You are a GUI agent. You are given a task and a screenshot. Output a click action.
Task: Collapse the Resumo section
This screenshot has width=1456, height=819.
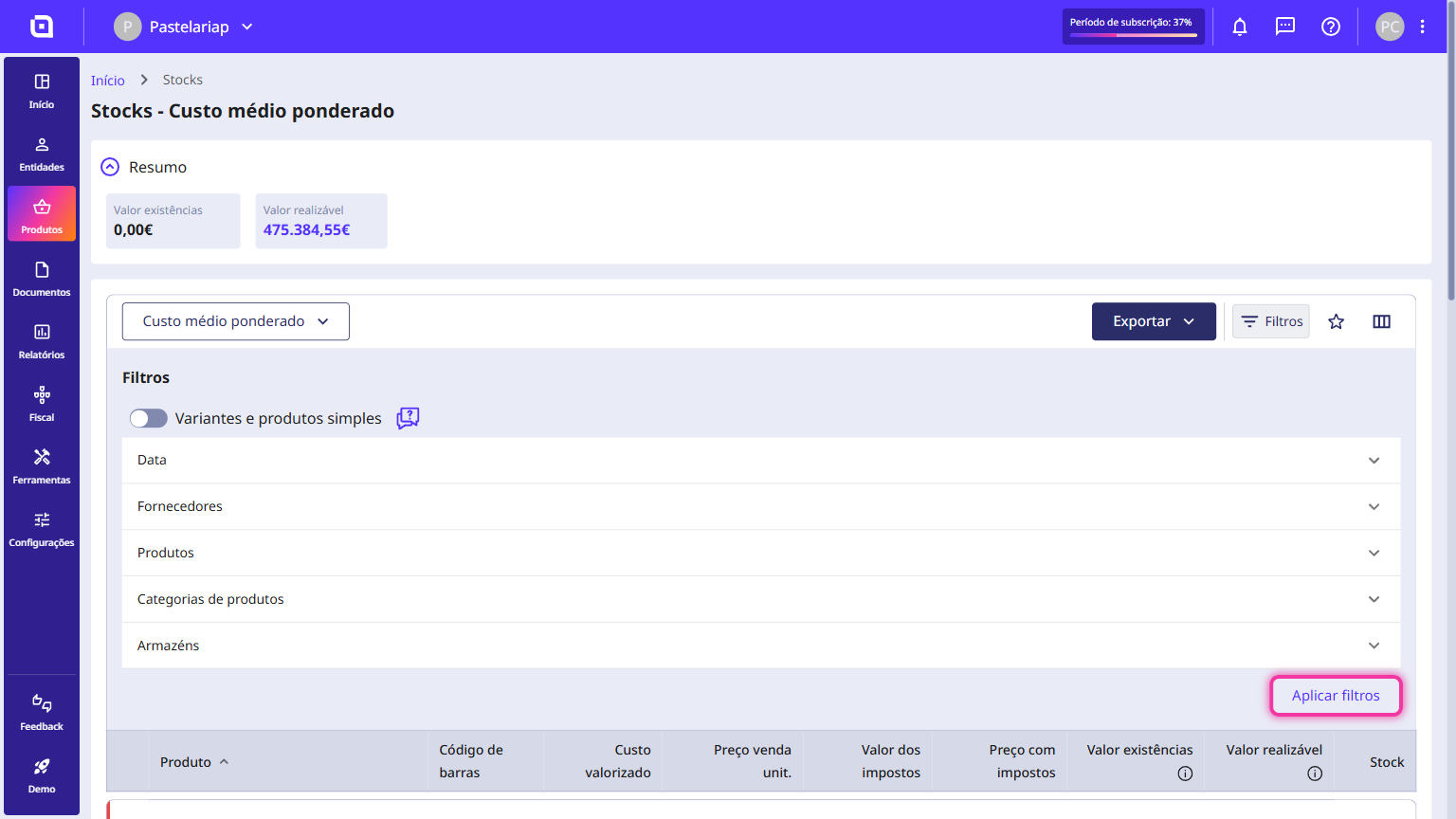111,167
